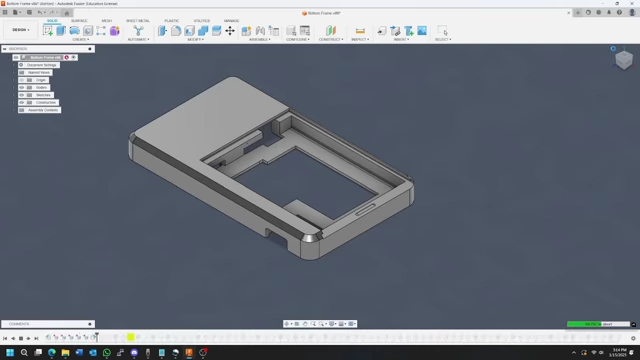Jump timeline to beginning
The height and width of the screenshot is (360, 640).
5,338
